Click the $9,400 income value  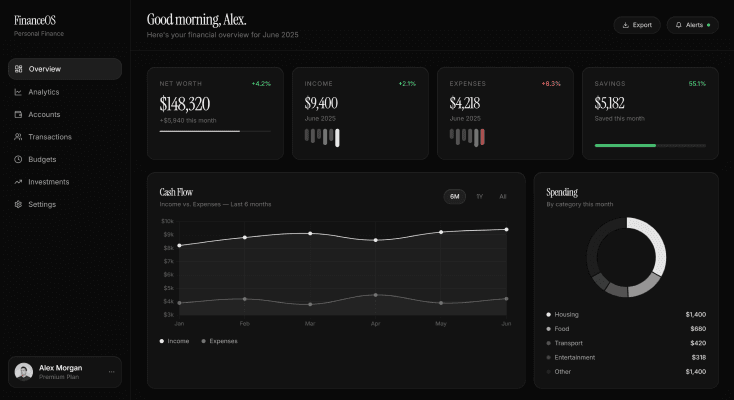(x=321, y=103)
